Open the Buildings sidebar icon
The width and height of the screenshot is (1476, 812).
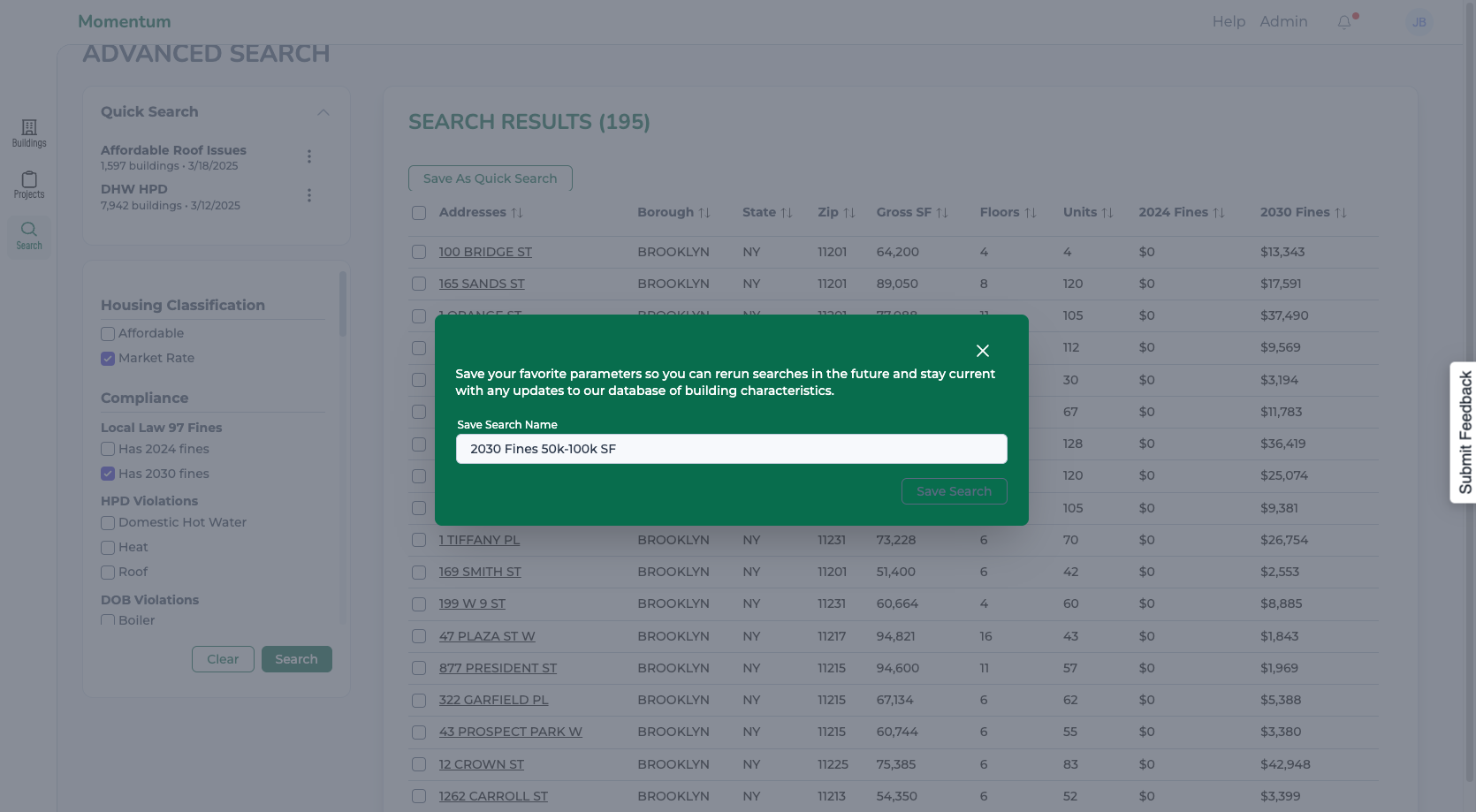pyautogui.click(x=29, y=133)
